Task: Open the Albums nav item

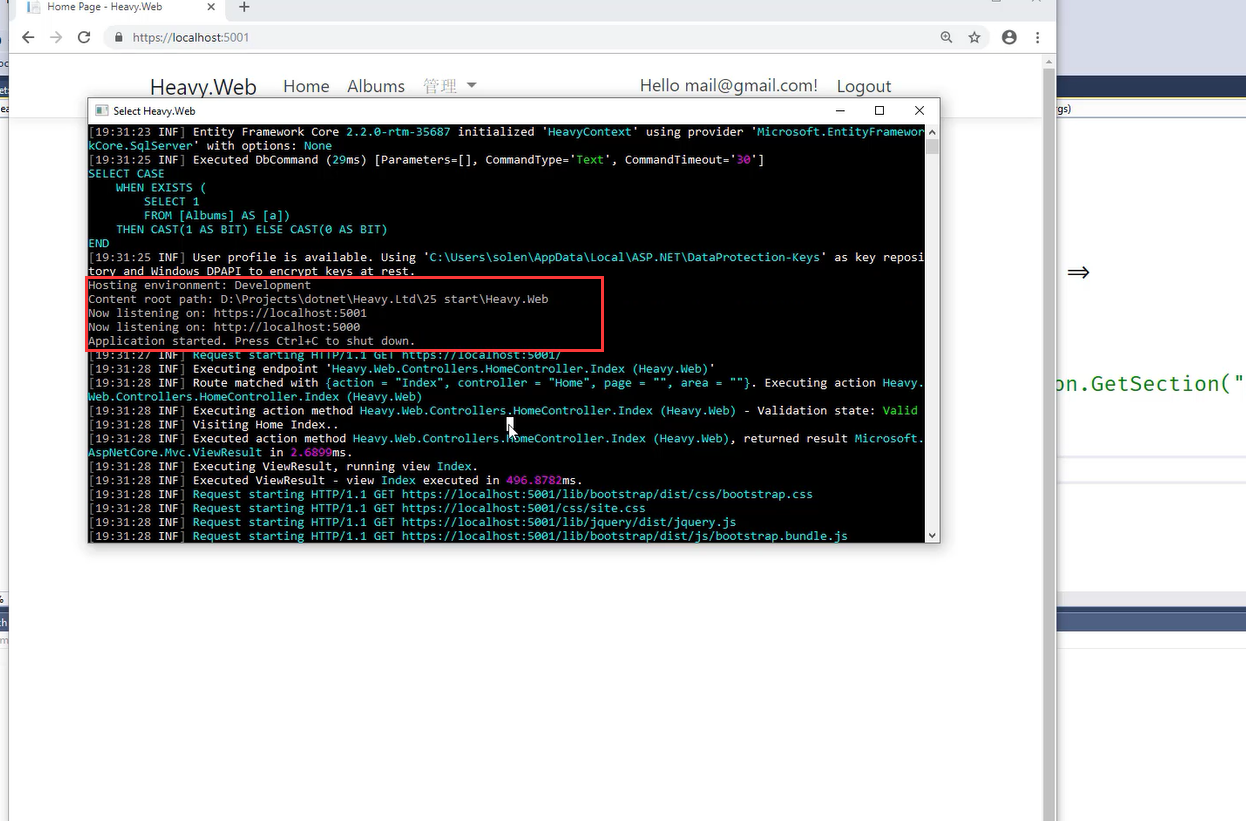Action: [x=376, y=86]
